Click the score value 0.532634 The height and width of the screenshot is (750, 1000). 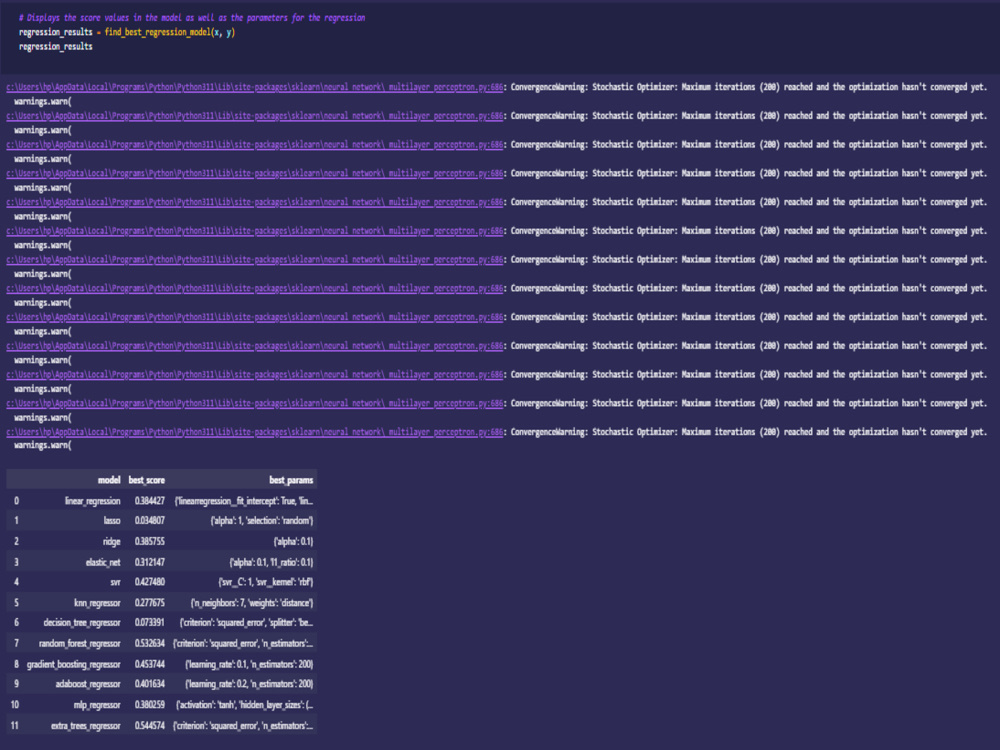(150, 643)
